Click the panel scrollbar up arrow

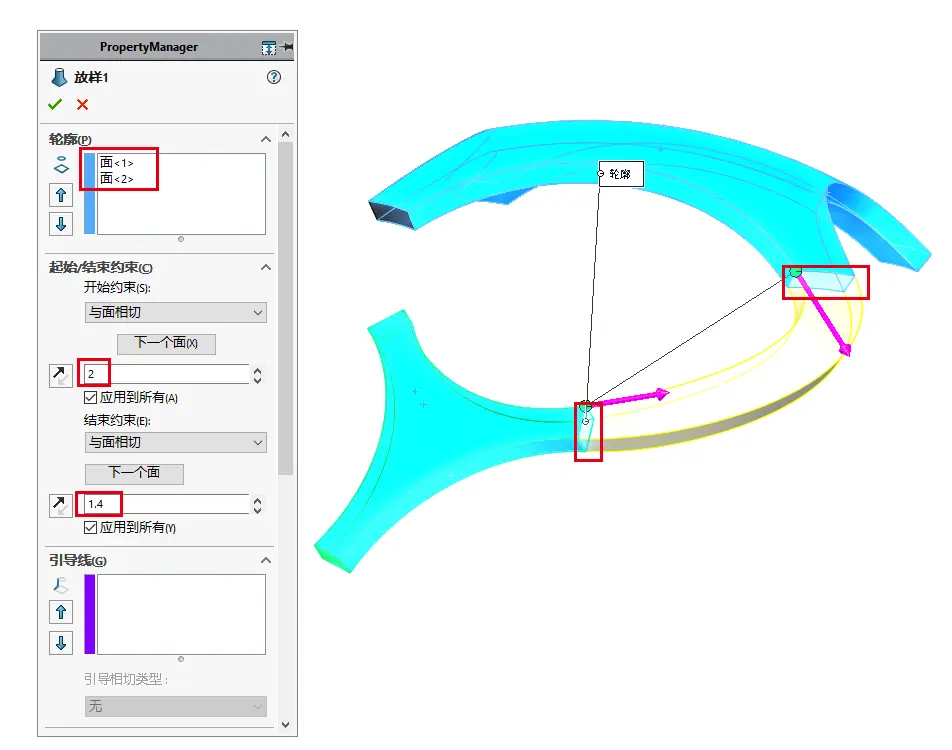(x=285, y=134)
